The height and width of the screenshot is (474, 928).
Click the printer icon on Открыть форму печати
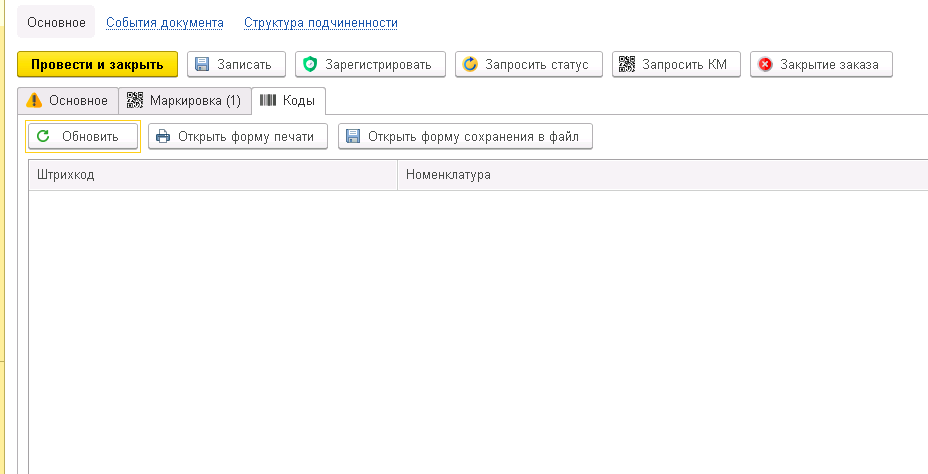[x=163, y=137]
